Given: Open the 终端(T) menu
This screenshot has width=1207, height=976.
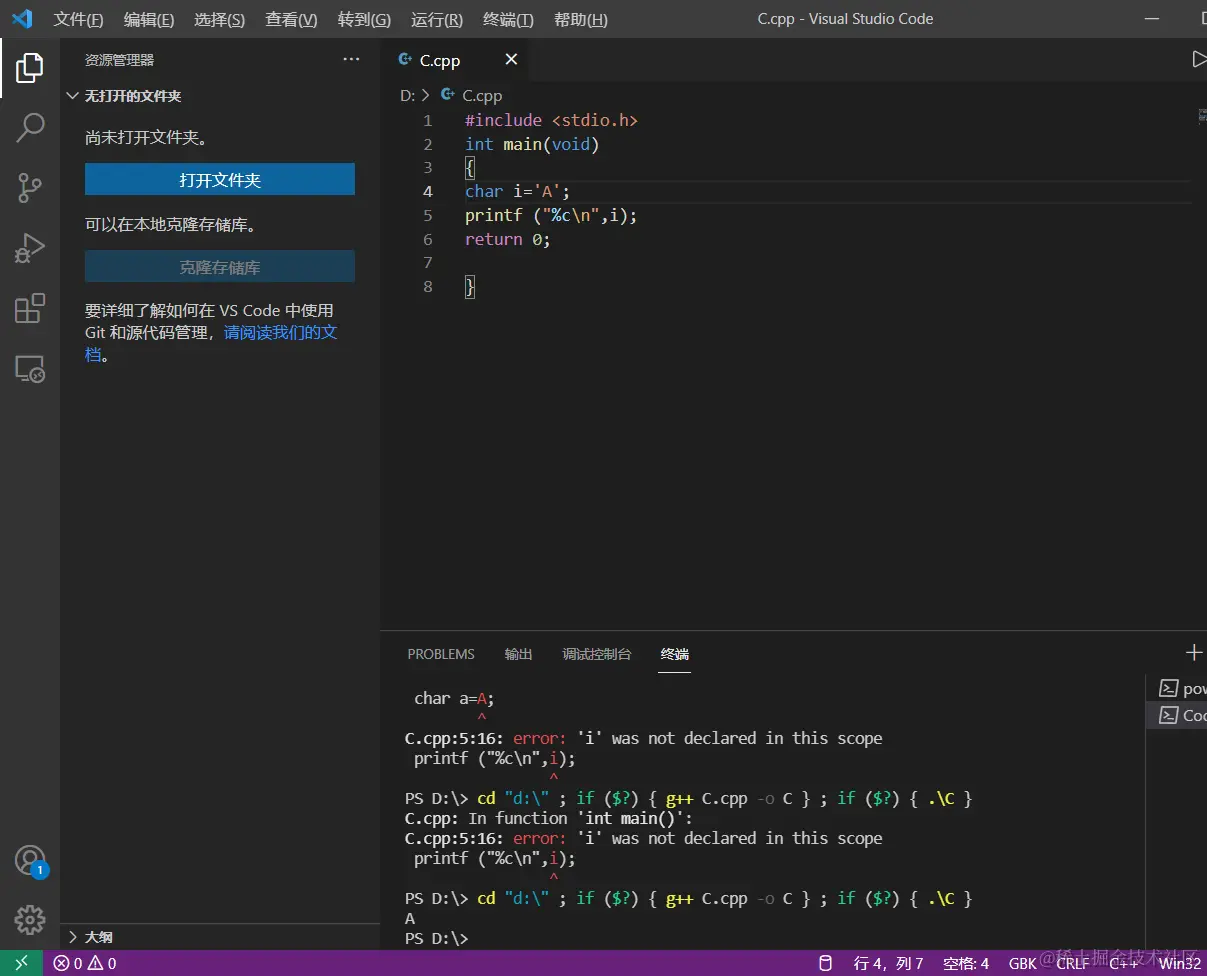Looking at the screenshot, I should tap(508, 20).
